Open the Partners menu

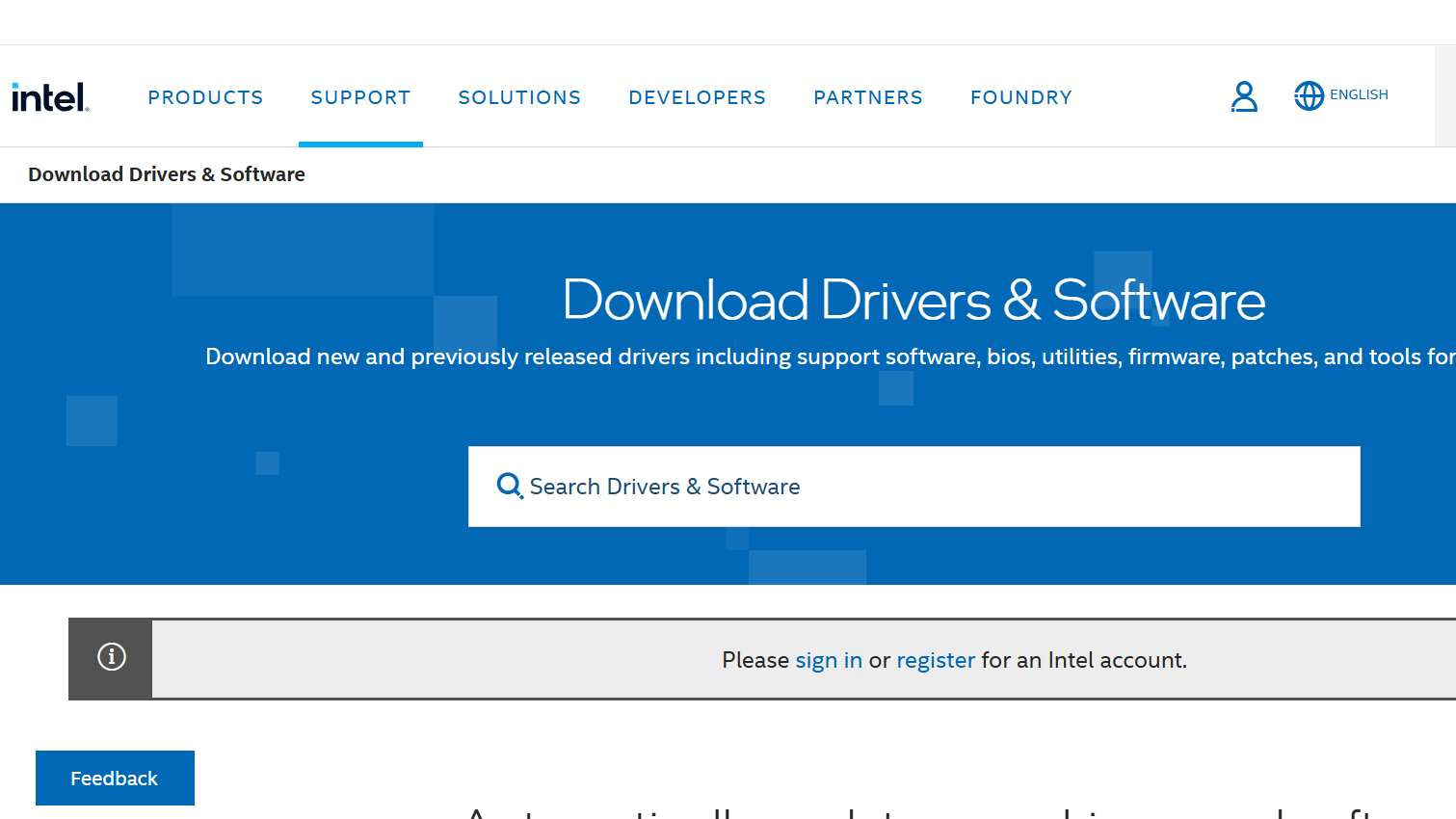pos(868,97)
